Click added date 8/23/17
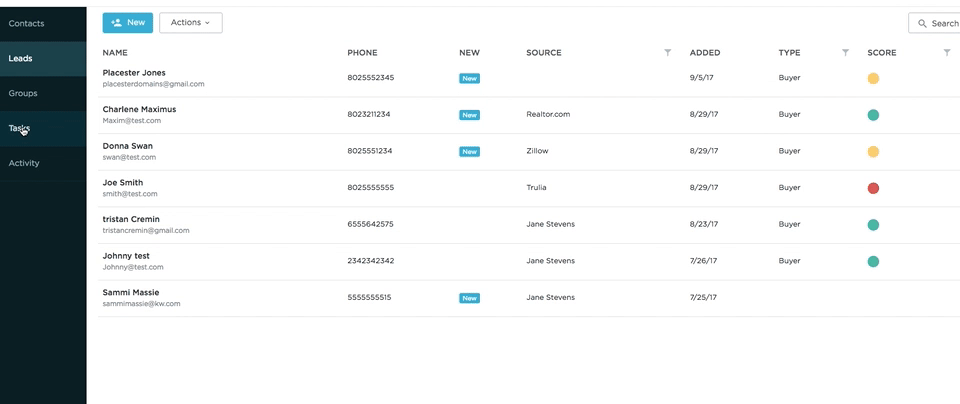Viewport: 960px width, 404px height. (703, 225)
